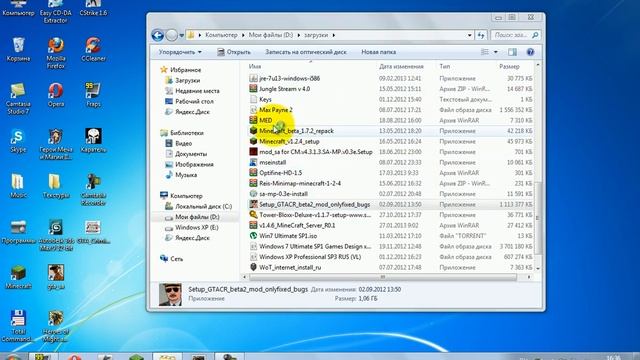Expand the view options dropdown arrow
The image size is (640, 360).
[x=496, y=52]
